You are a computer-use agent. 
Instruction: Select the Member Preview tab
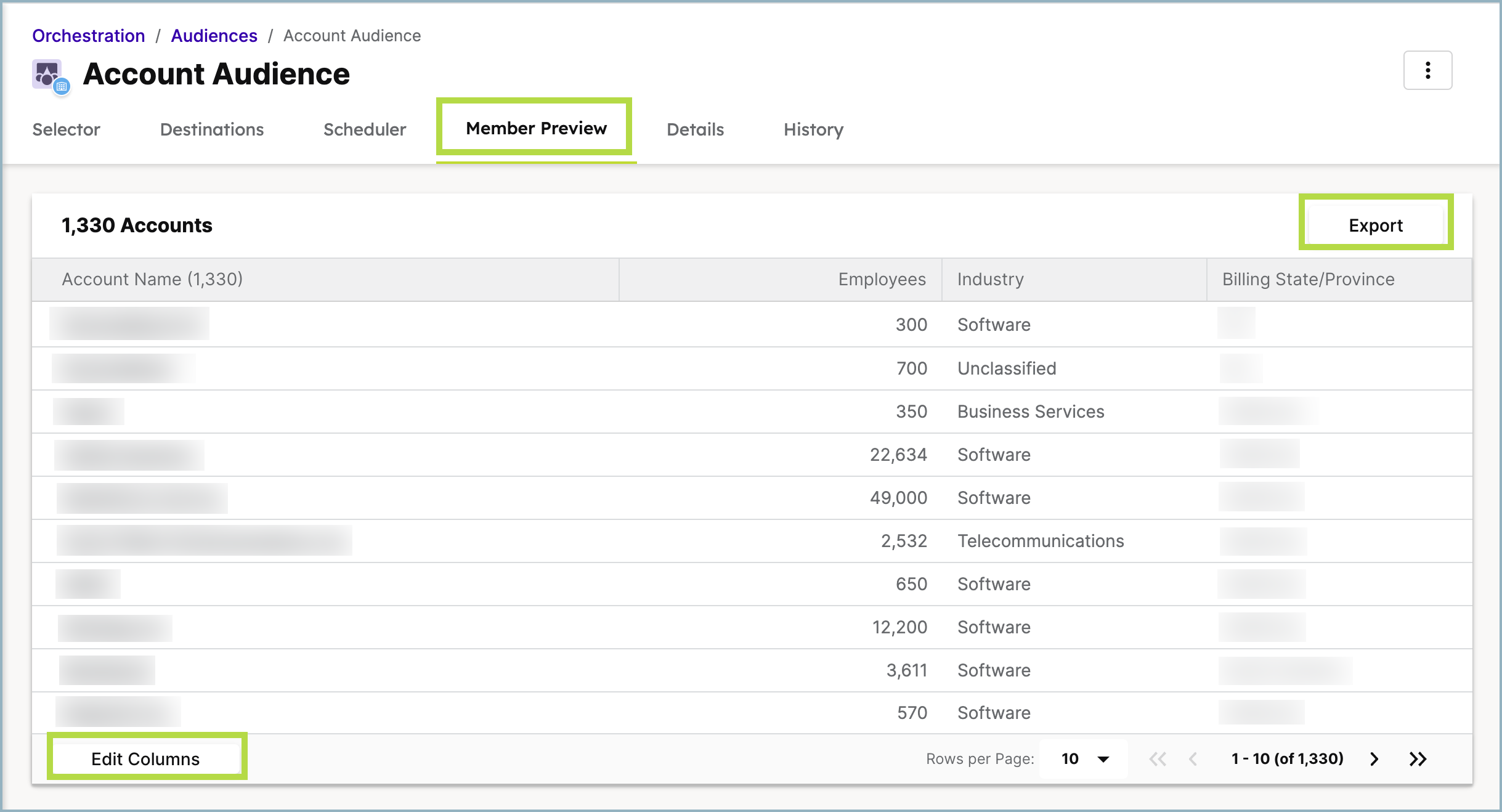536,128
